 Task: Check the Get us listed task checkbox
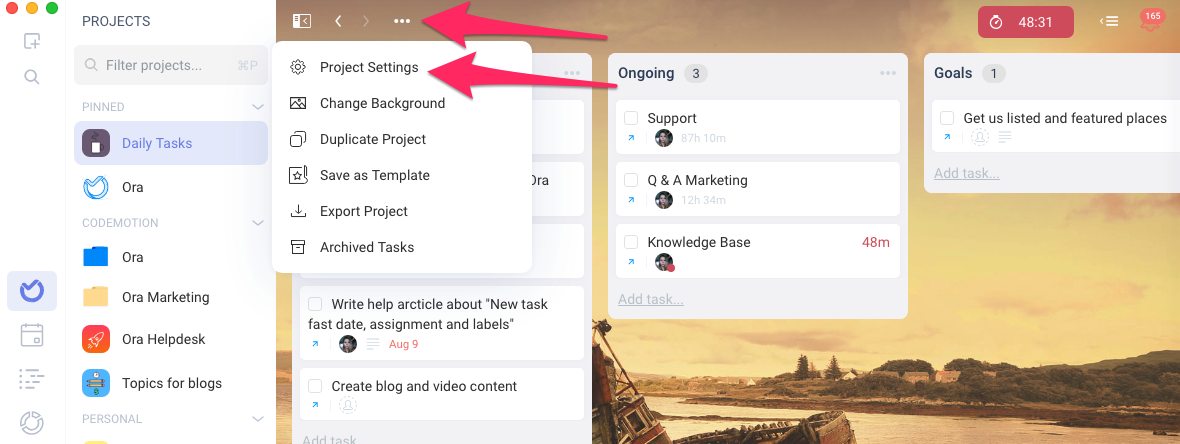pos(947,118)
